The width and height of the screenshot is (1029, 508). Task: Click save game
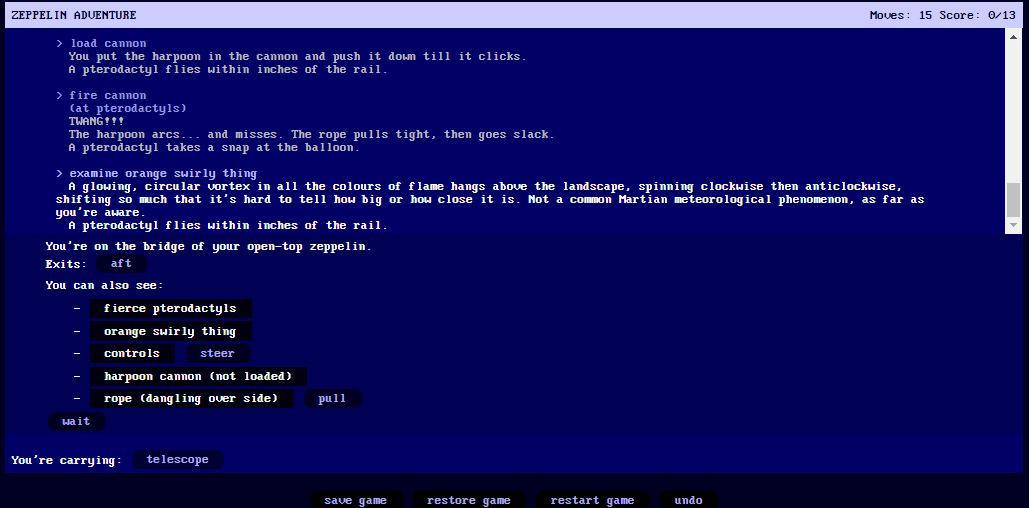(x=355, y=500)
